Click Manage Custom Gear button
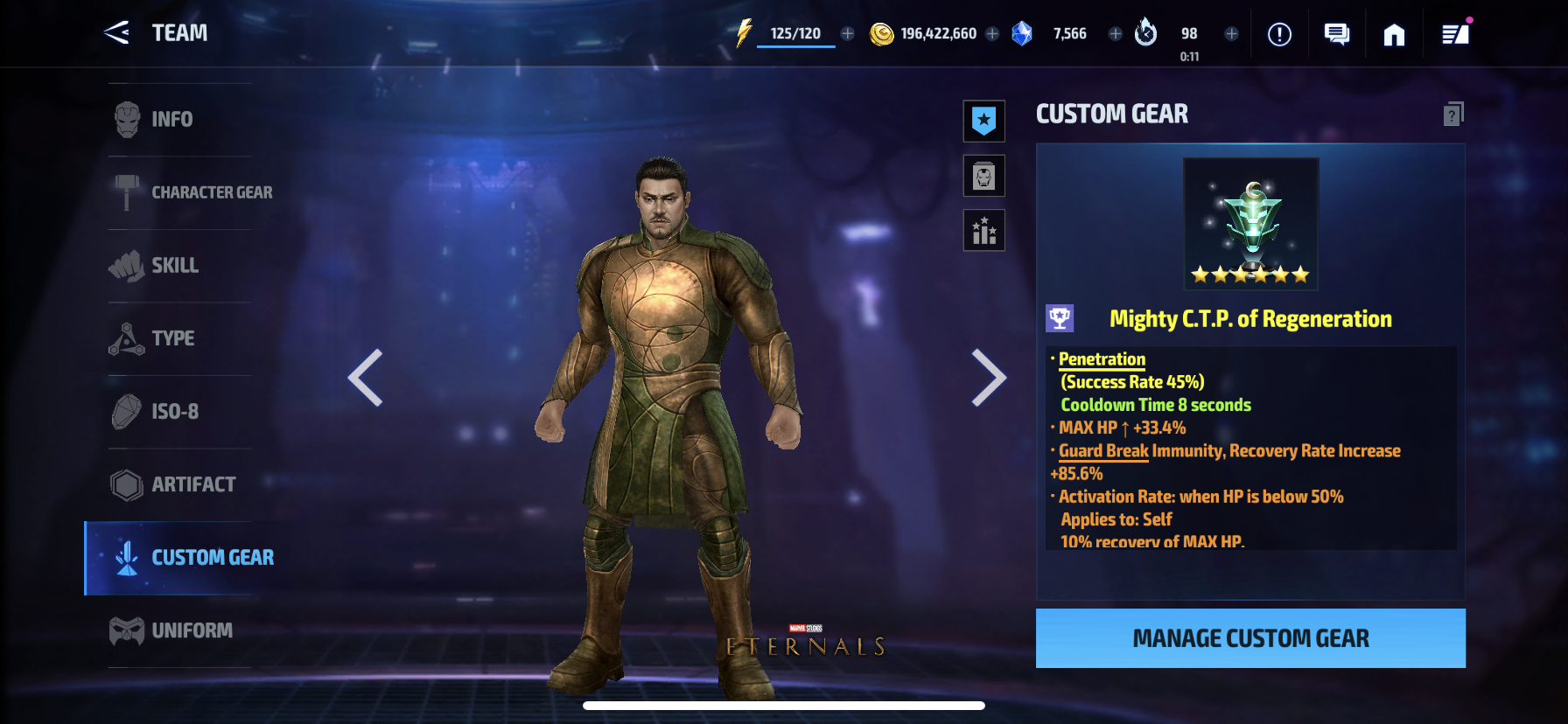Viewport: 1568px width, 724px height. click(x=1250, y=638)
